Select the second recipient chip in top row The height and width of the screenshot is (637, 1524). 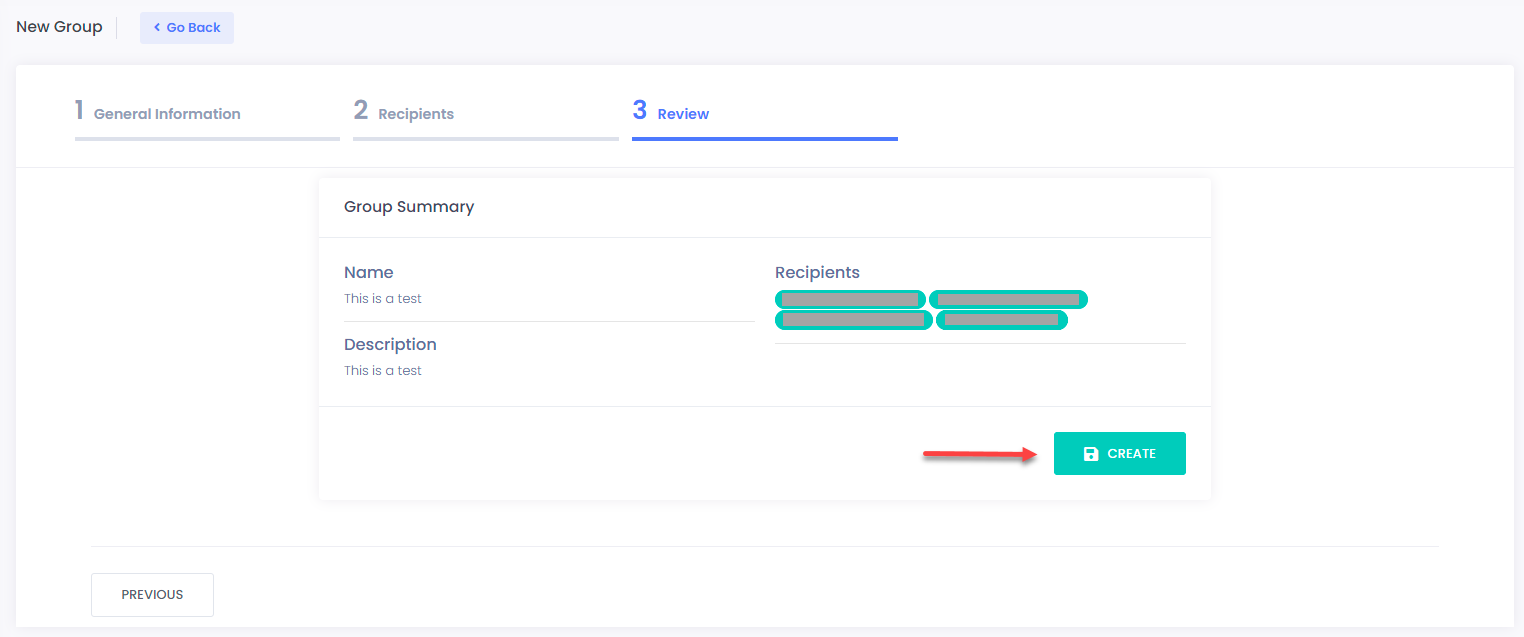1008,299
